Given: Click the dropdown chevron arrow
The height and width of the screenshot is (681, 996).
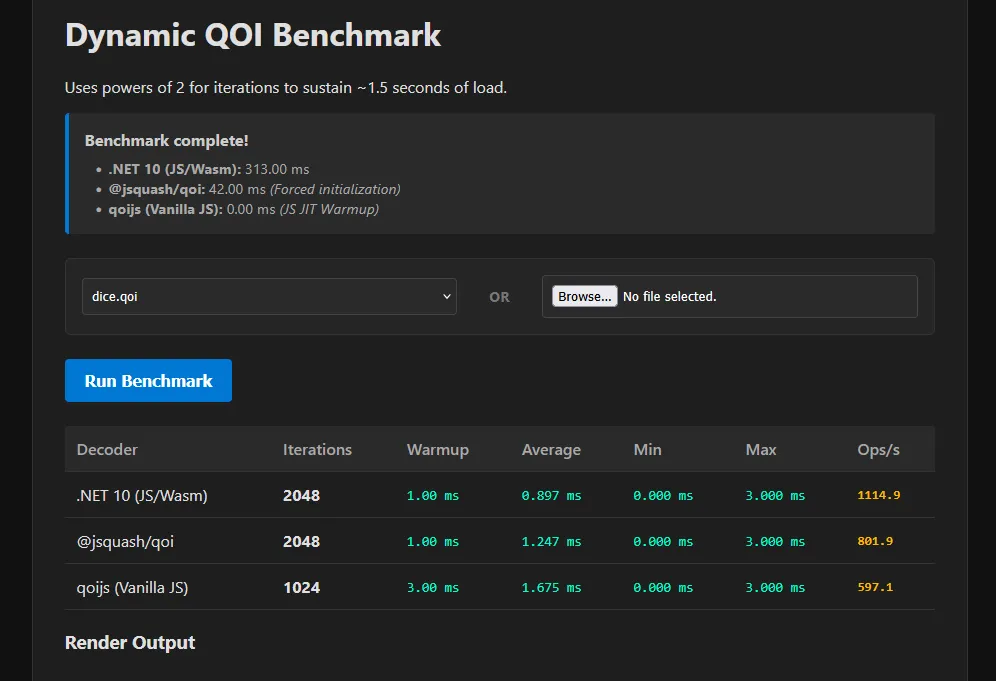Looking at the screenshot, I should tap(446, 296).
